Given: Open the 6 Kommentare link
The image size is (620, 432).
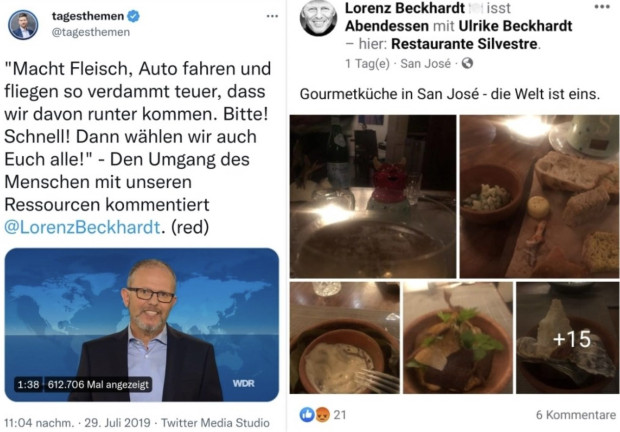Looking at the screenshot, I should coord(576,415).
